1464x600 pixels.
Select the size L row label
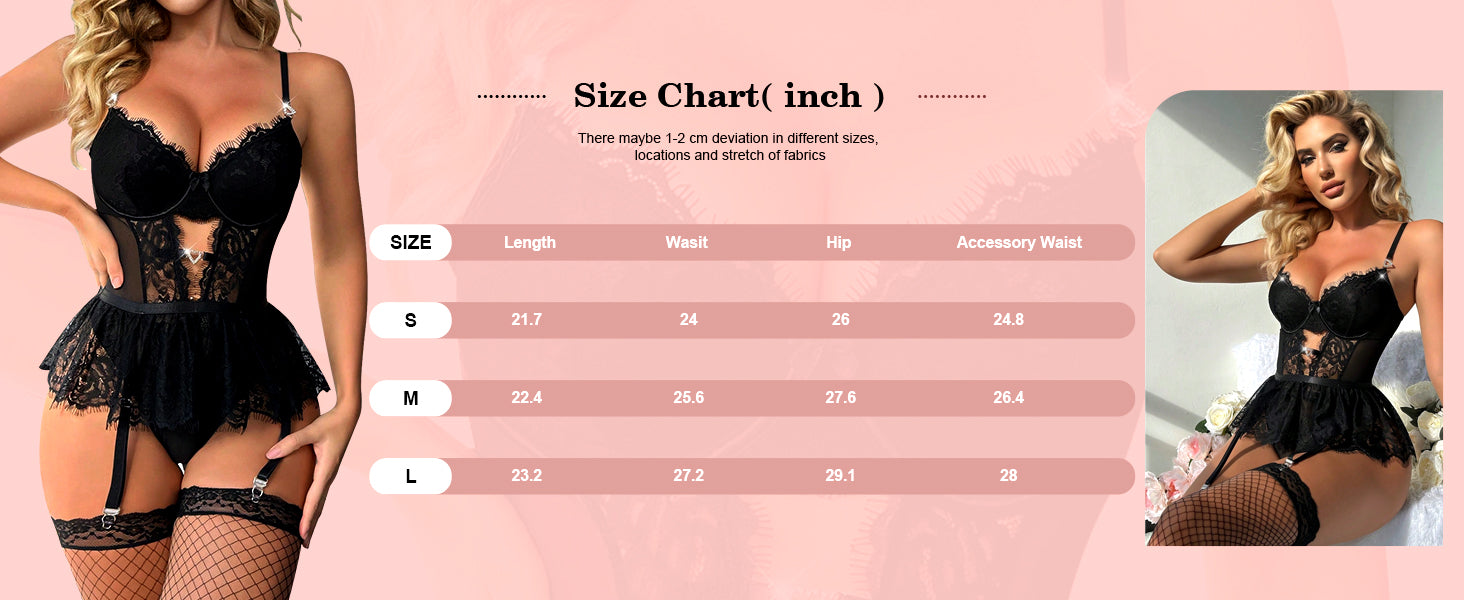[411, 476]
